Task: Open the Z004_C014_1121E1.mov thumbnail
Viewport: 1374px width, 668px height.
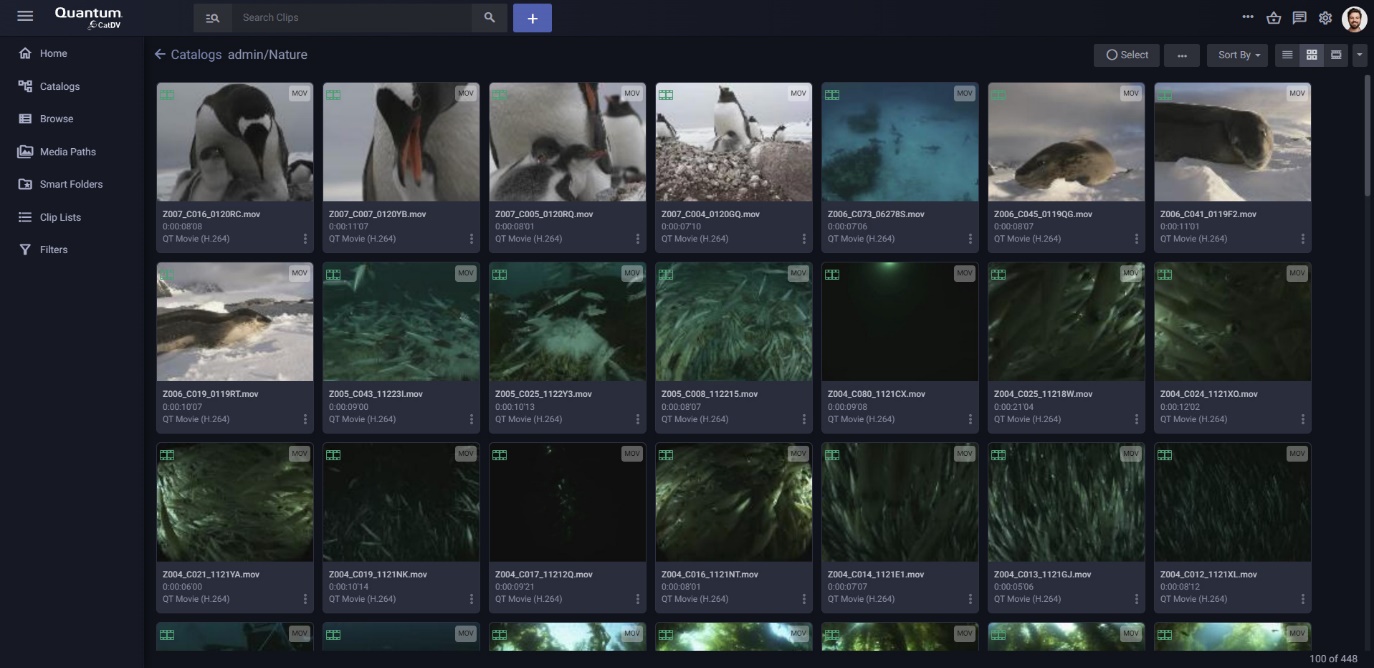Action: 900,502
